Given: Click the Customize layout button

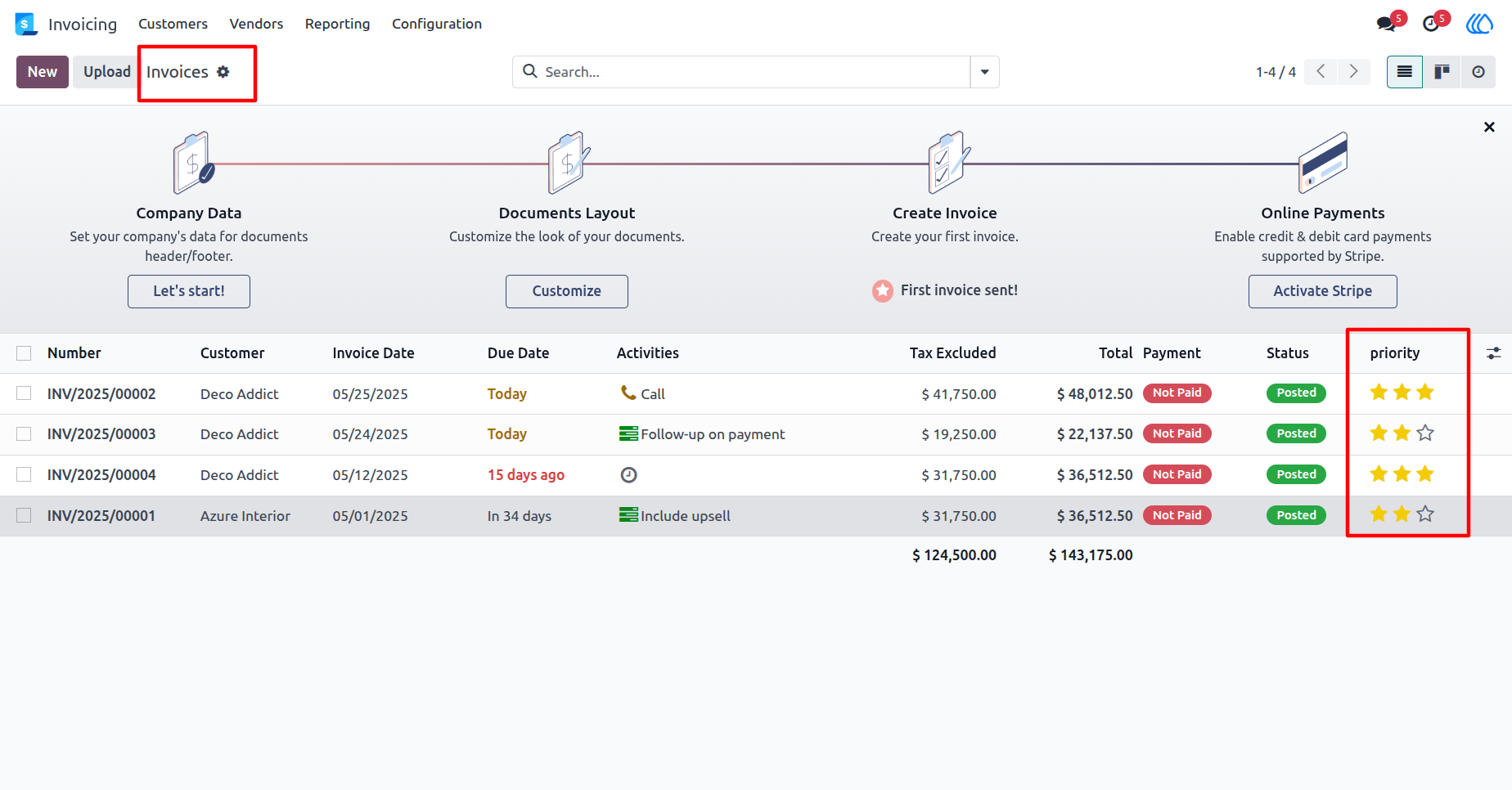Looking at the screenshot, I should 567,291.
